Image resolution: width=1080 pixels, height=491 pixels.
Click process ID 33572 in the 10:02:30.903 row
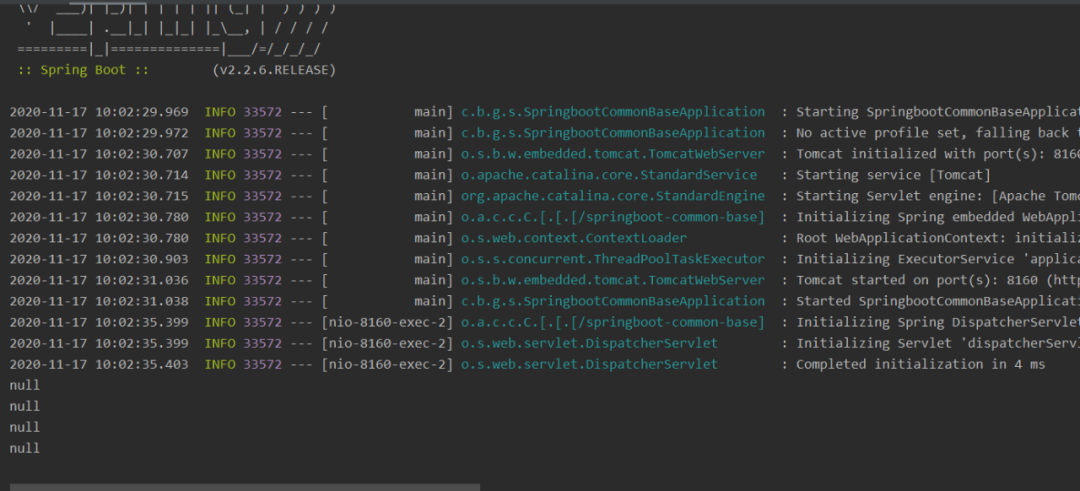coord(262,260)
